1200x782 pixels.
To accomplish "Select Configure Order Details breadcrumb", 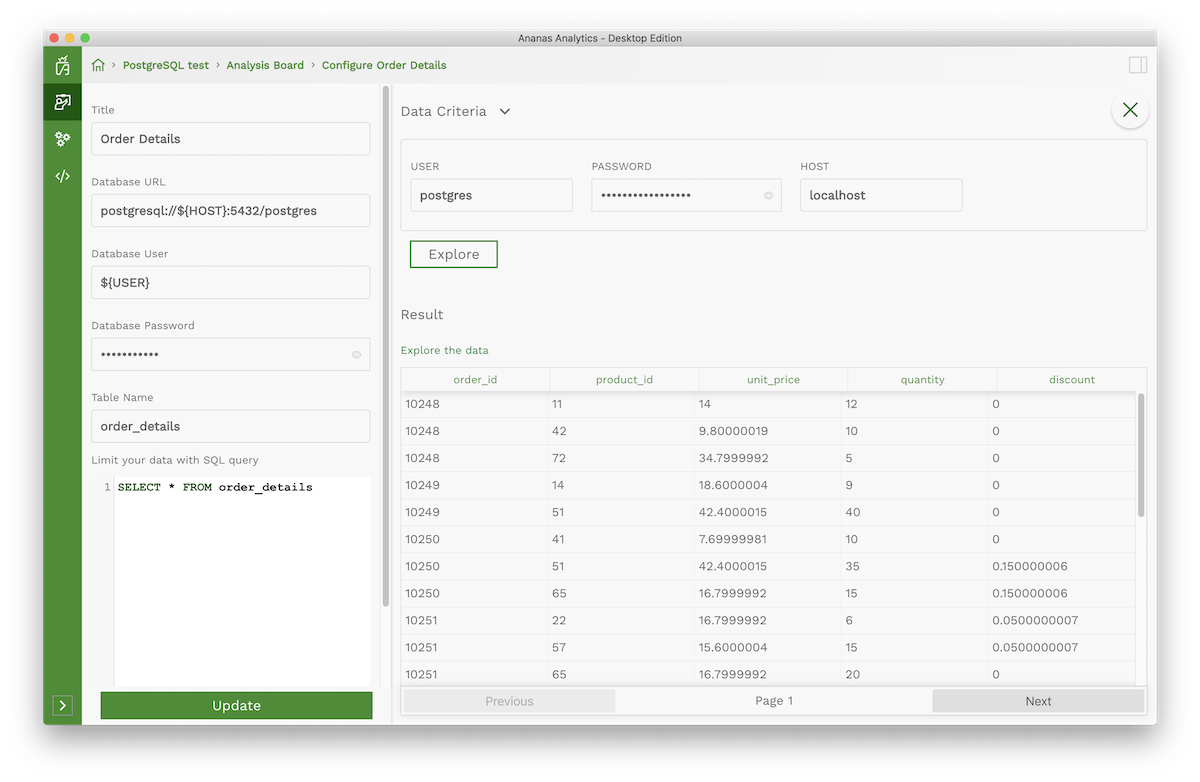I will [x=384, y=65].
